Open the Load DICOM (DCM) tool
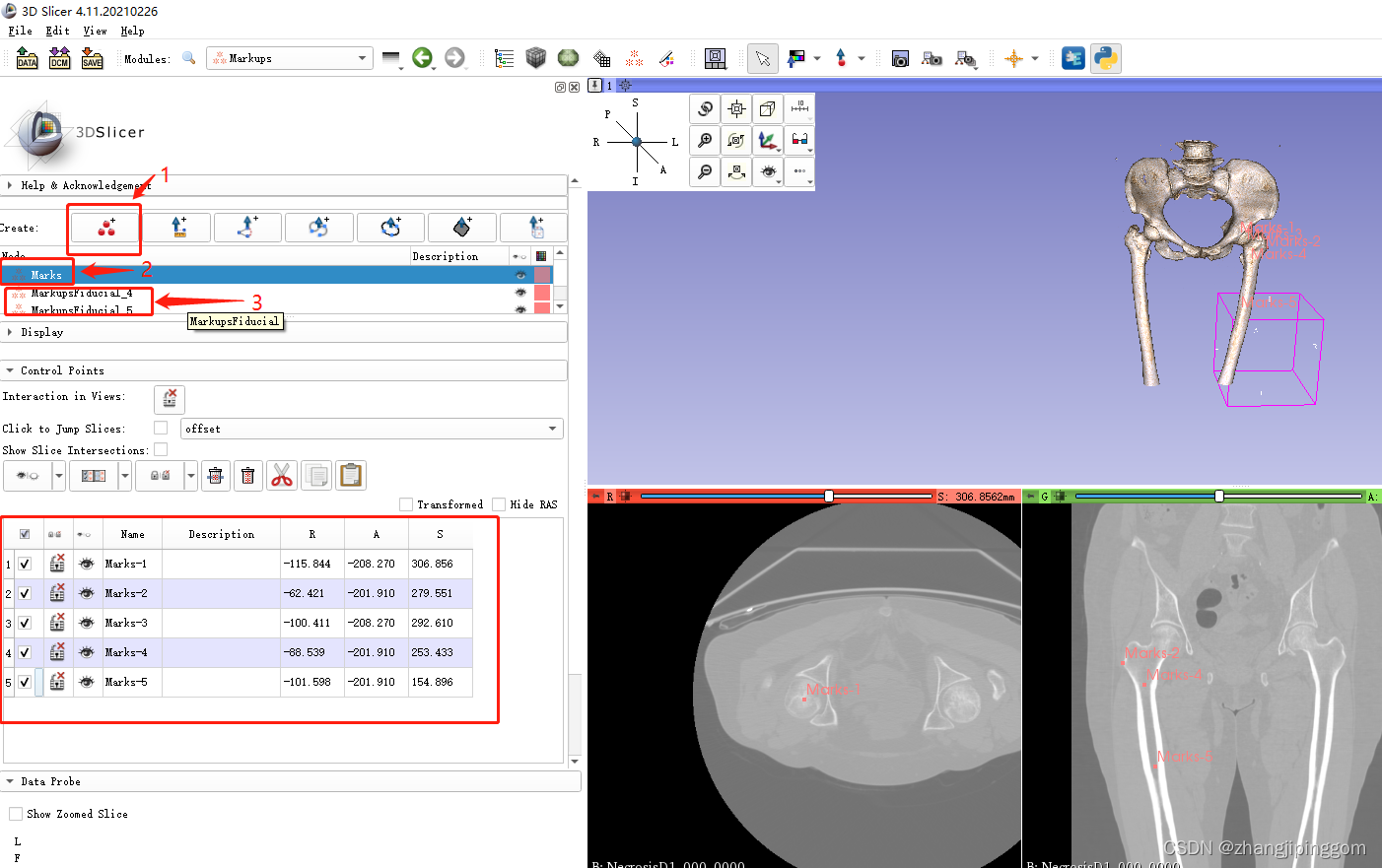Screen dimensions: 1382x868 coord(59,58)
